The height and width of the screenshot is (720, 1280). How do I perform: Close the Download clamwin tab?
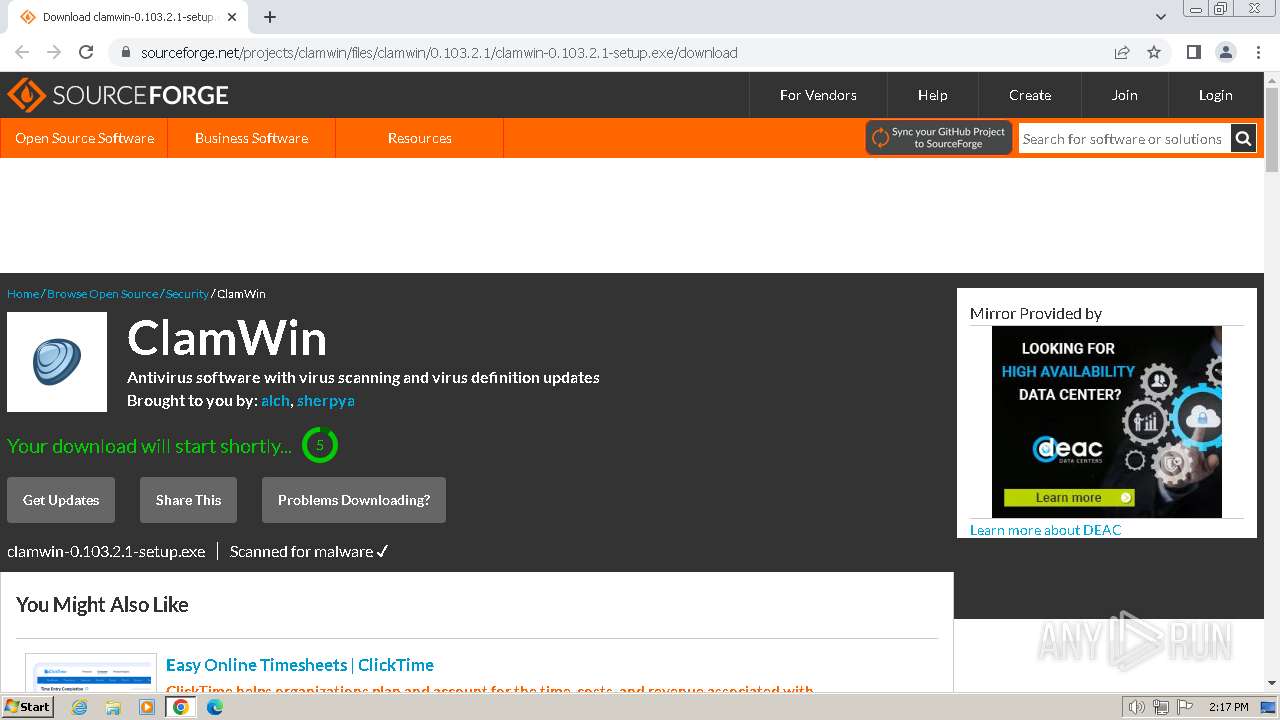coord(232,17)
